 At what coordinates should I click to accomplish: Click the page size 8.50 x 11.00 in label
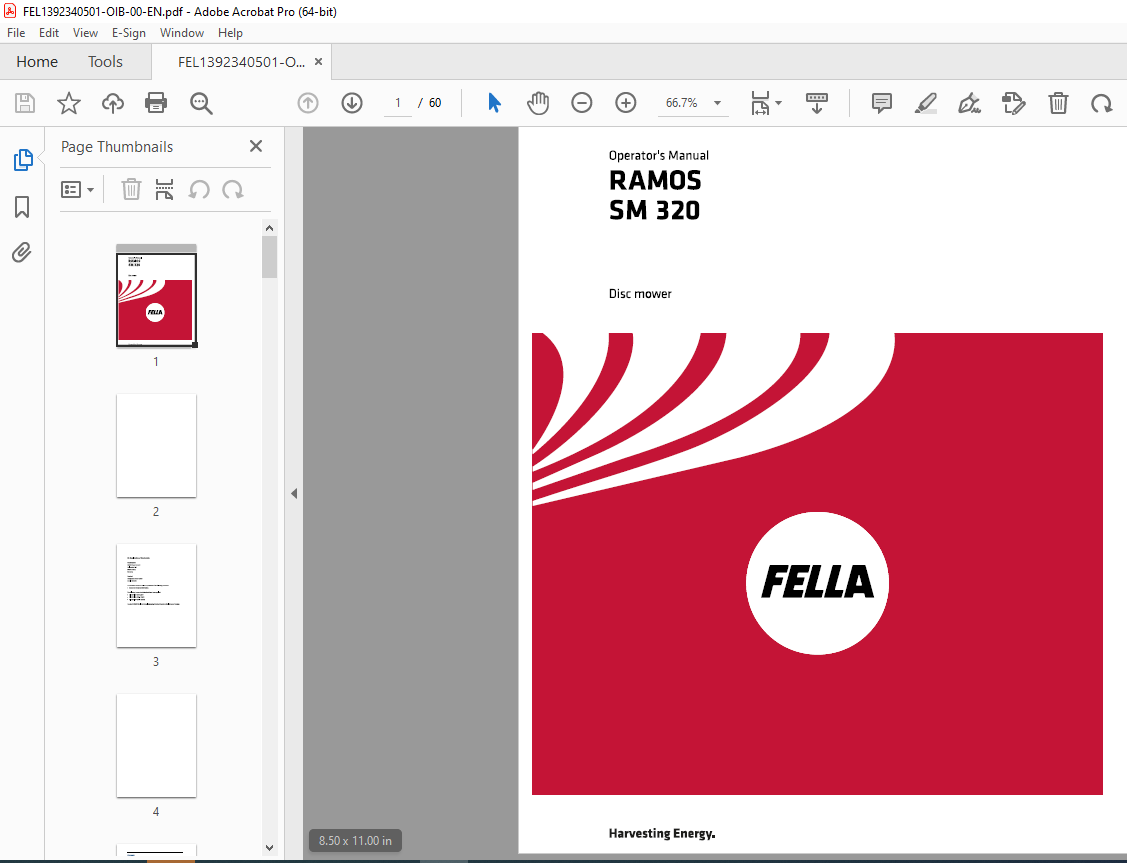pyautogui.click(x=355, y=841)
